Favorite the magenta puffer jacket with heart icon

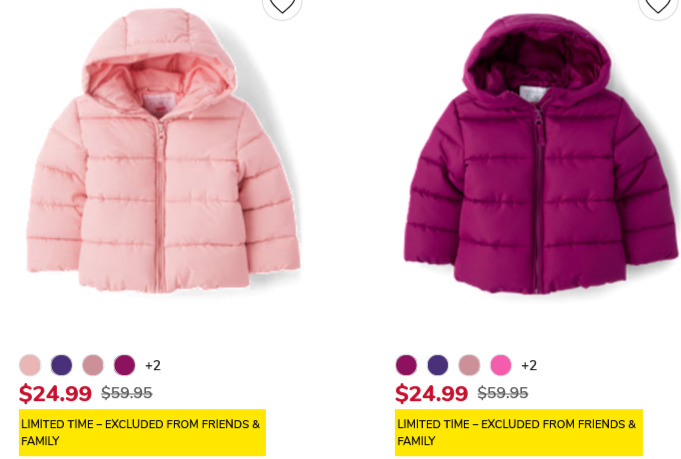pos(658,6)
